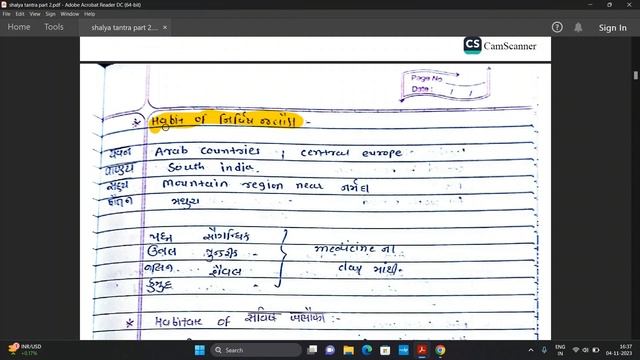Open the notifications bell icon
The width and height of the screenshot is (640, 360).
578,27
